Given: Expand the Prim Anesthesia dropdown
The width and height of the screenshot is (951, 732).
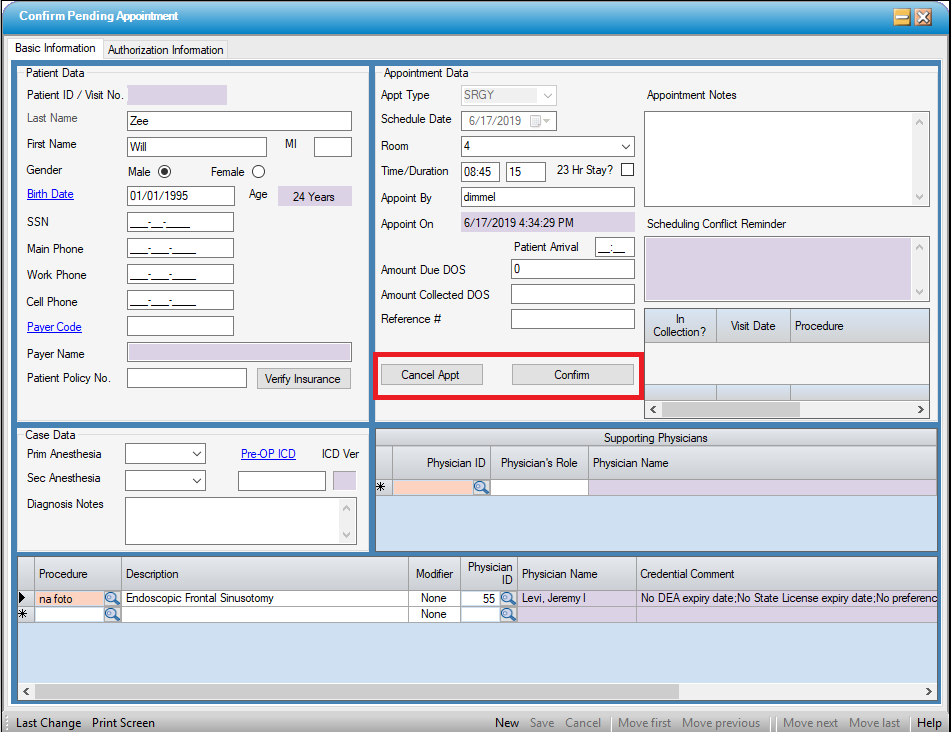Looking at the screenshot, I should (197, 454).
